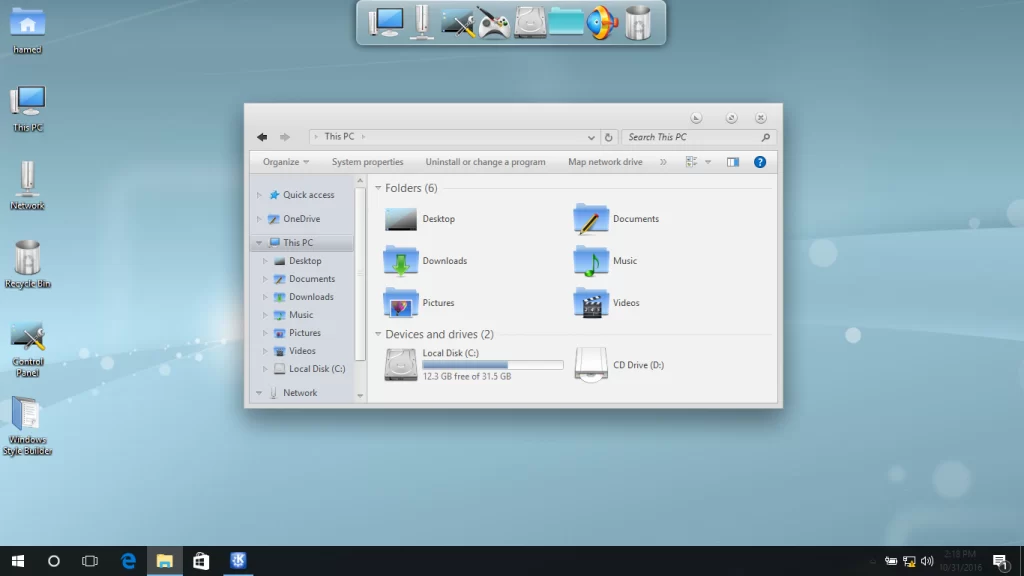Click System properties in the toolbar
The height and width of the screenshot is (576, 1024).
coord(367,162)
